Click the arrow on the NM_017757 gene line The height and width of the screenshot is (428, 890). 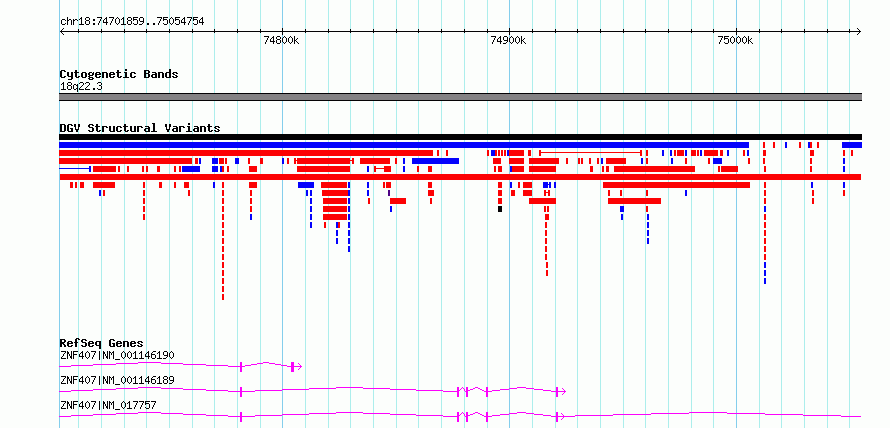[561, 417]
